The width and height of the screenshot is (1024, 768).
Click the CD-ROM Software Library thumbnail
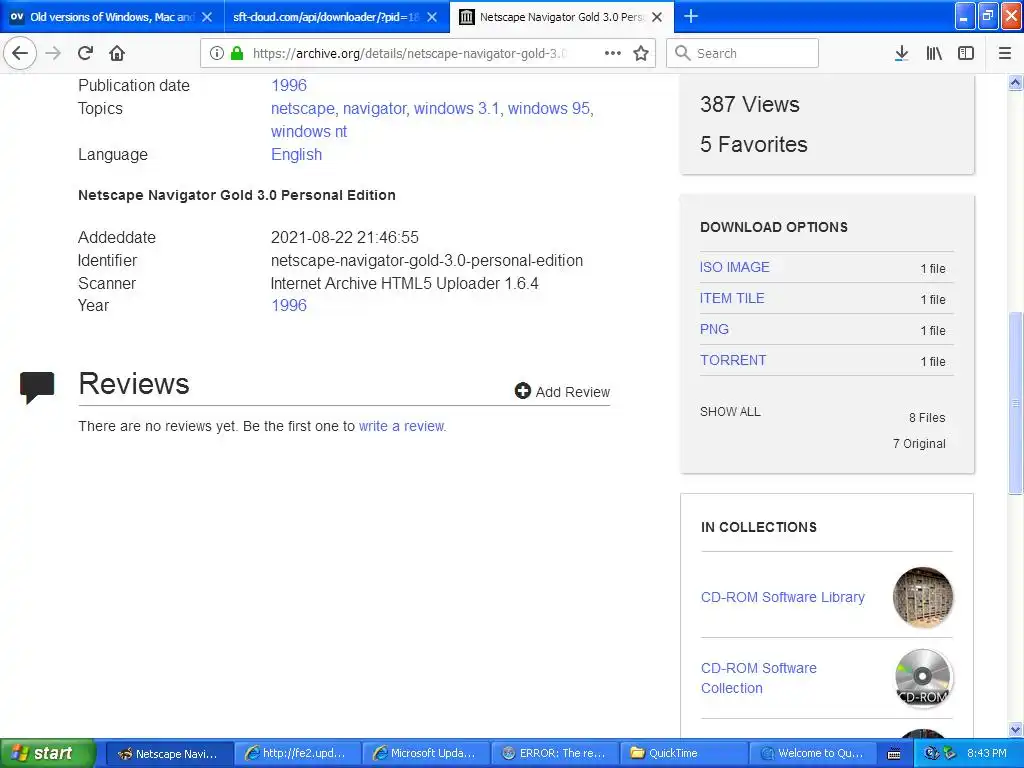pyautogui.click(x=923, y=597)
